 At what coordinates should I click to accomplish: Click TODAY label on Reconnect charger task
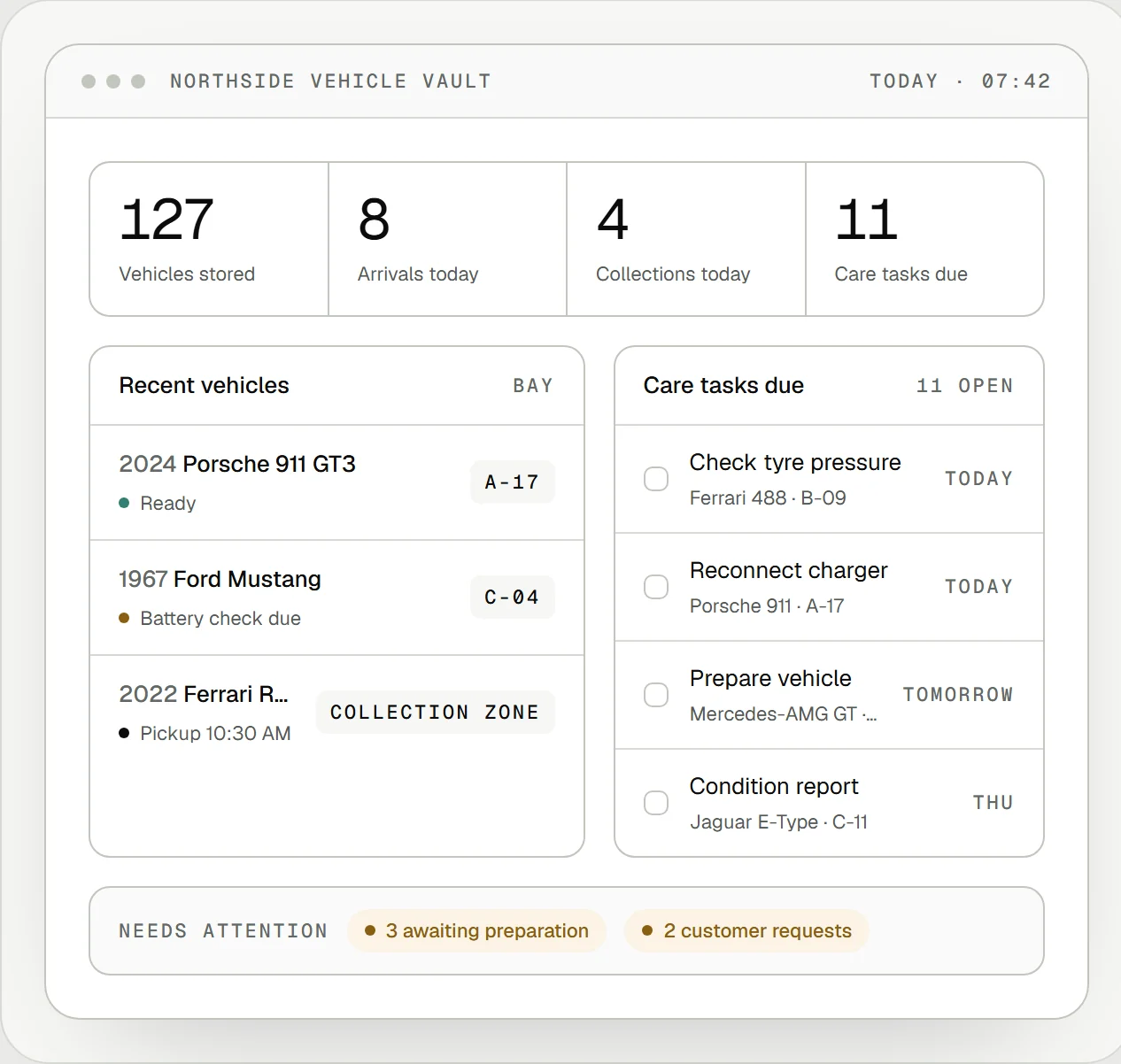(979, 587)
